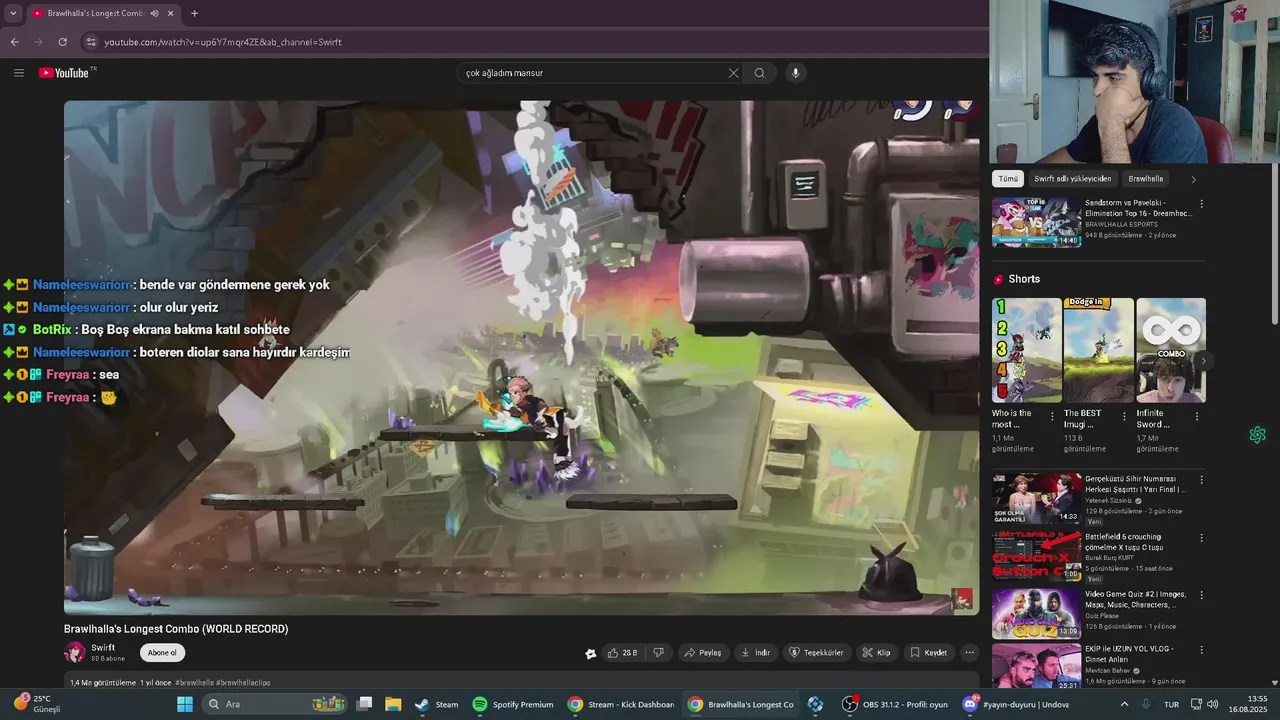Open options for Battlefield 6 crouching video

coord(1201,538)
